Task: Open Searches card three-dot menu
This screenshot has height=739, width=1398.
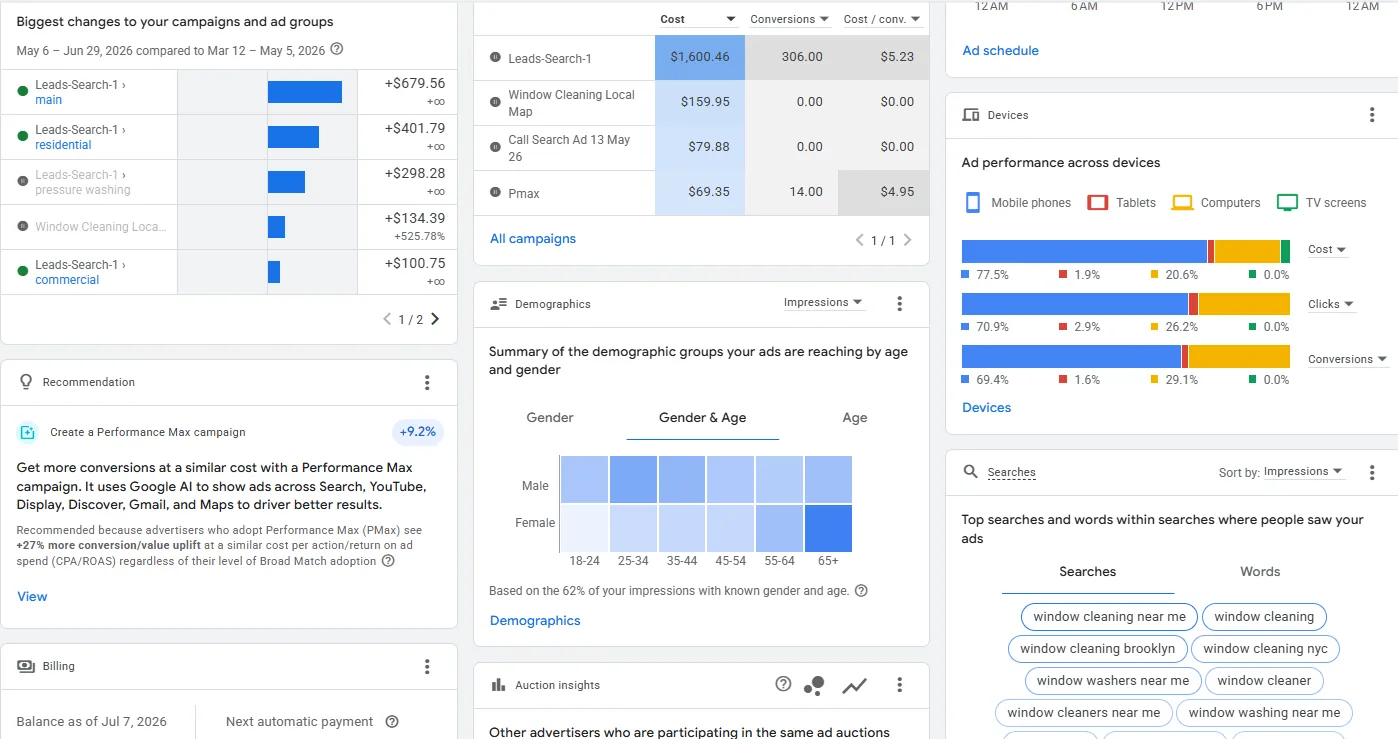Action: (1372, 472)
